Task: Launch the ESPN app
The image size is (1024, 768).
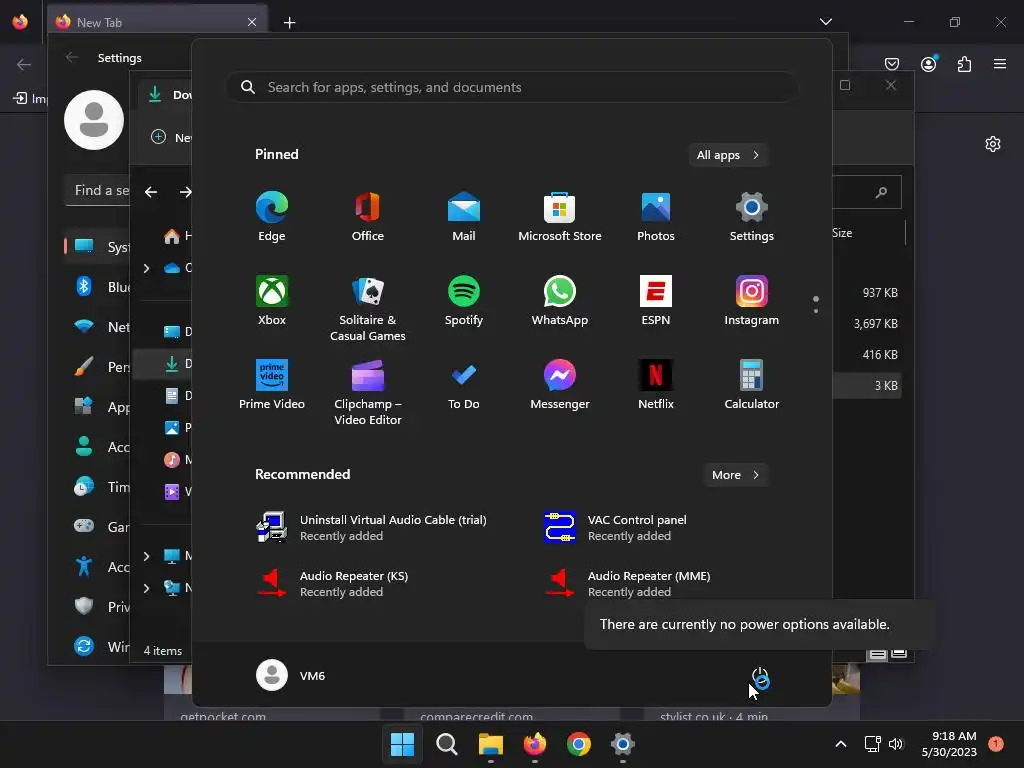Action: coord(656,301)
